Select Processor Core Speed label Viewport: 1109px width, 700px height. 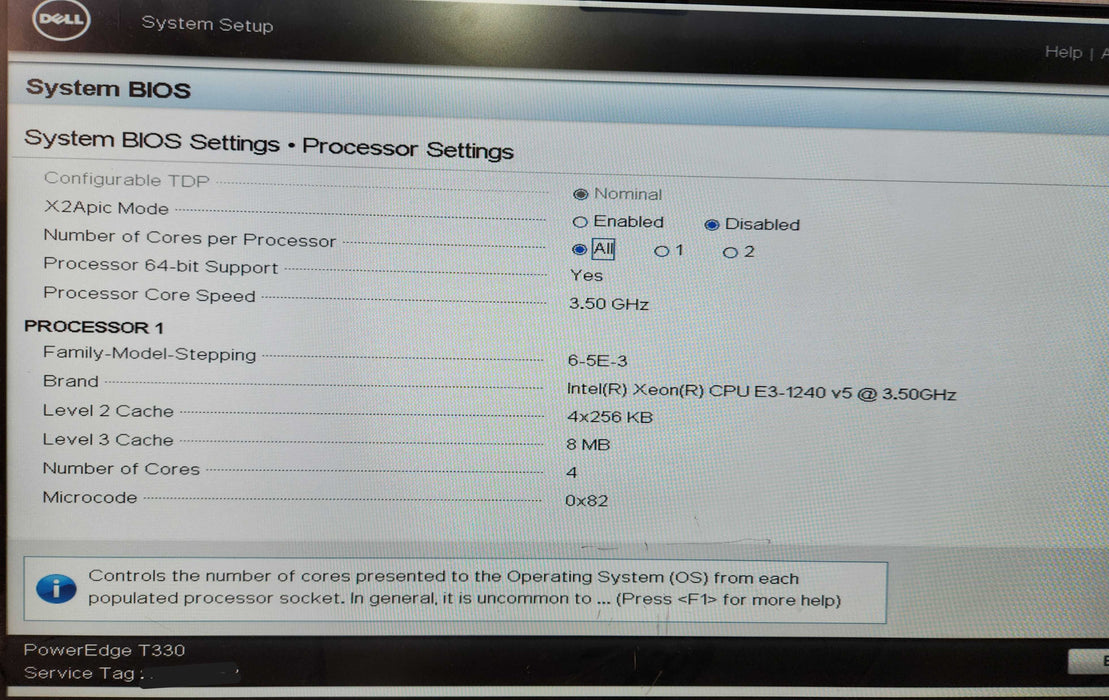pos(149,294)
